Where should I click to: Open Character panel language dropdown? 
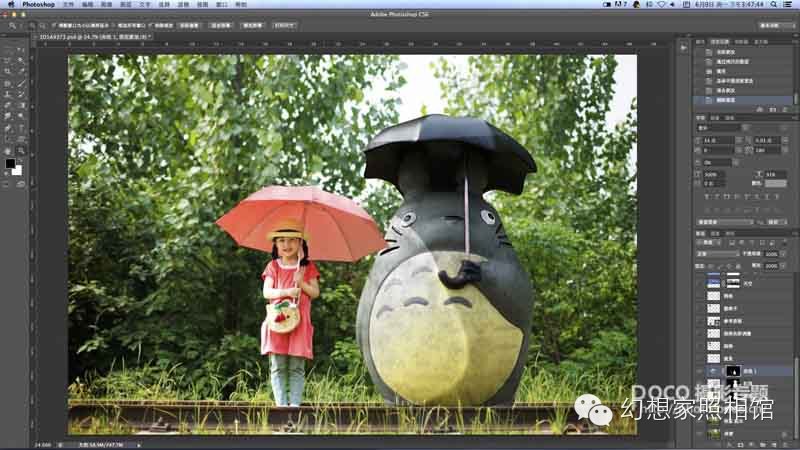pyautogui.click(x=725, y=222)
